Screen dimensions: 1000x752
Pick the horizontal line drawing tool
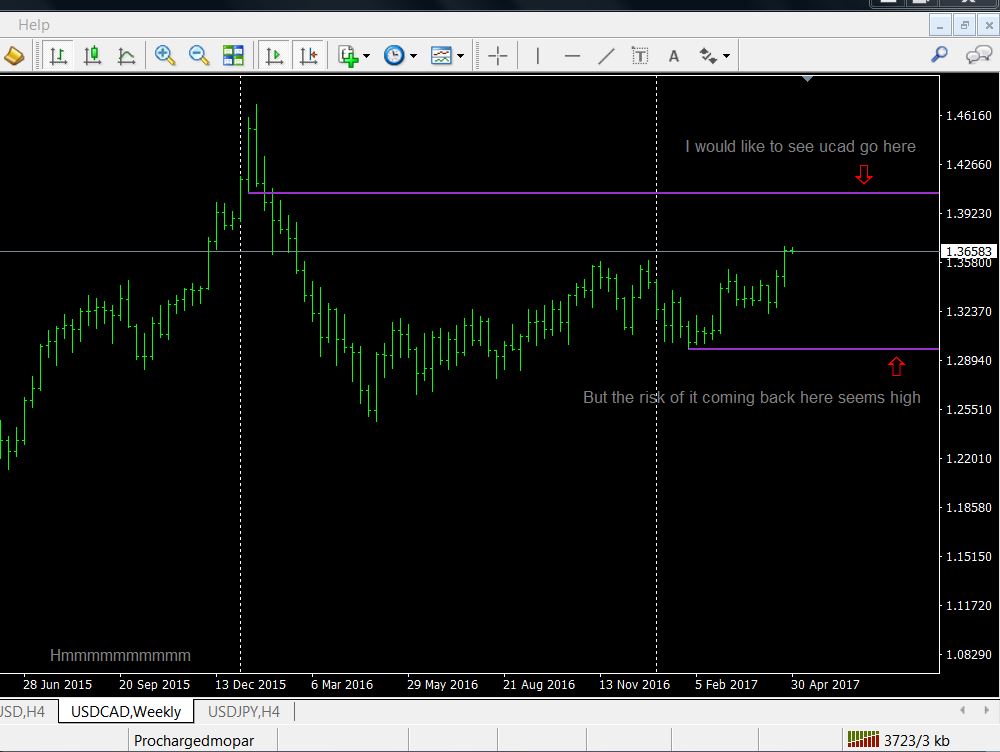point(572,56)
